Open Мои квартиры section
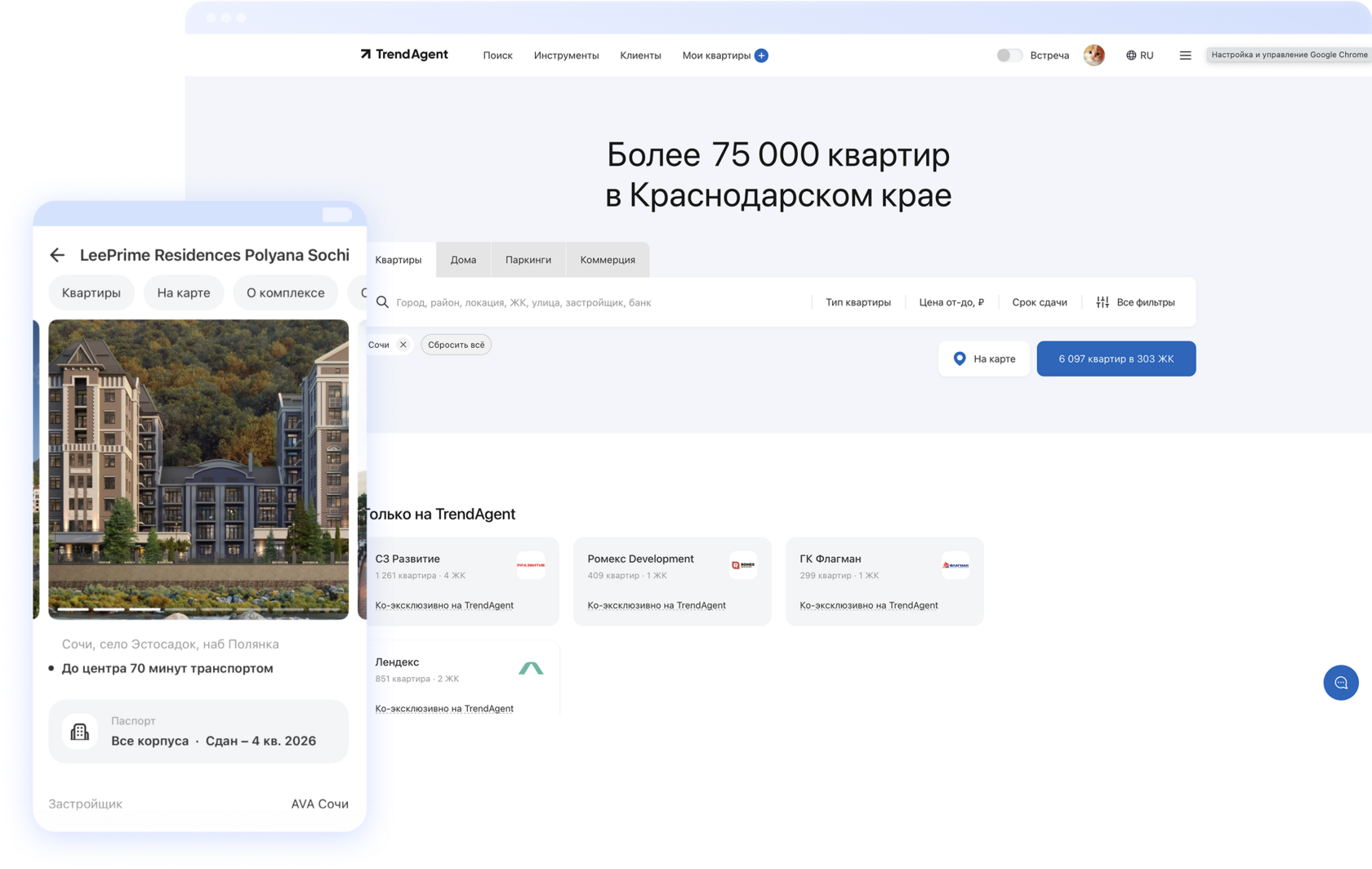The height and width of the screenshot is (869, 1372). [x=716, y=56]
